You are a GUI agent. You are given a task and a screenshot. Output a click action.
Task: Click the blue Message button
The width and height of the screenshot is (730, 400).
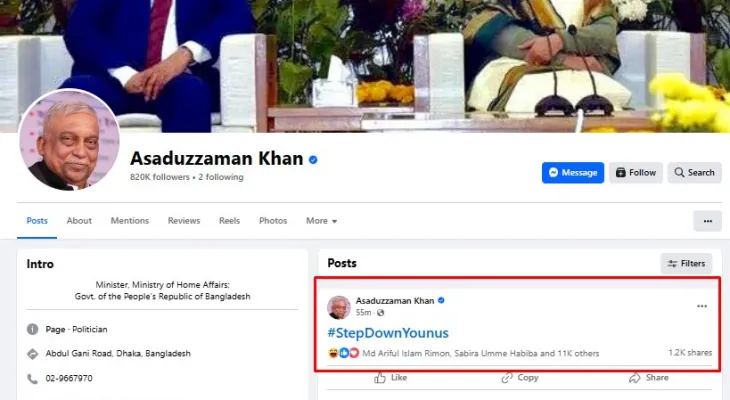tap(573, 173)
